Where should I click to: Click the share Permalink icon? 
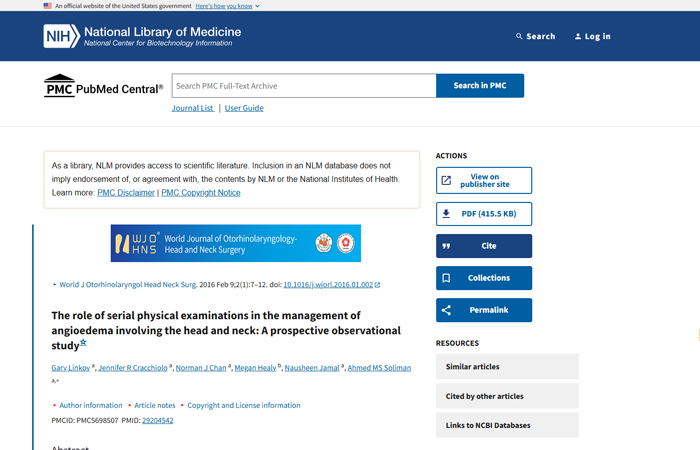446,310
